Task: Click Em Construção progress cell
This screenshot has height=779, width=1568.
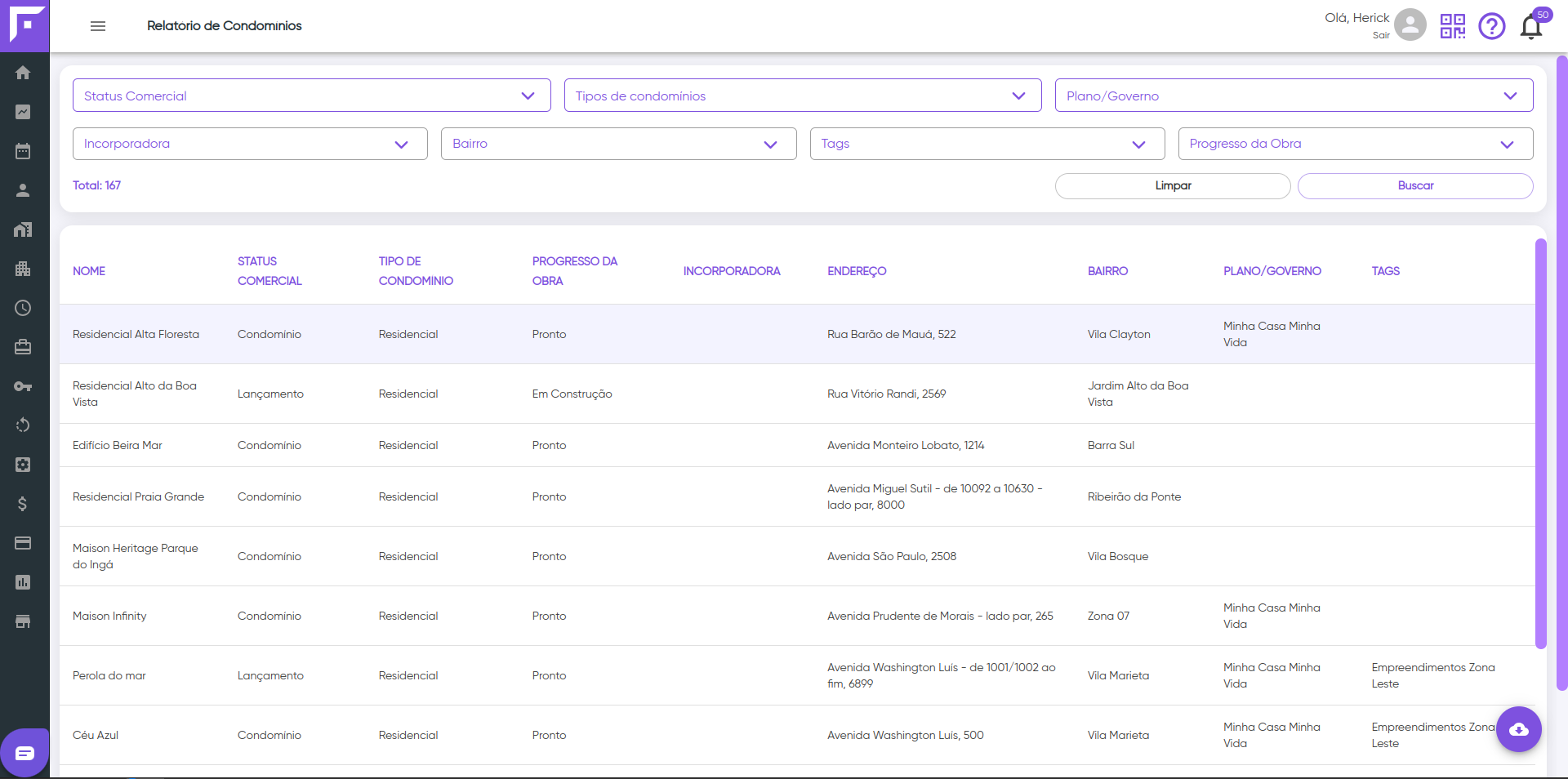Action: pyautogui.click(x=572, y=394)
